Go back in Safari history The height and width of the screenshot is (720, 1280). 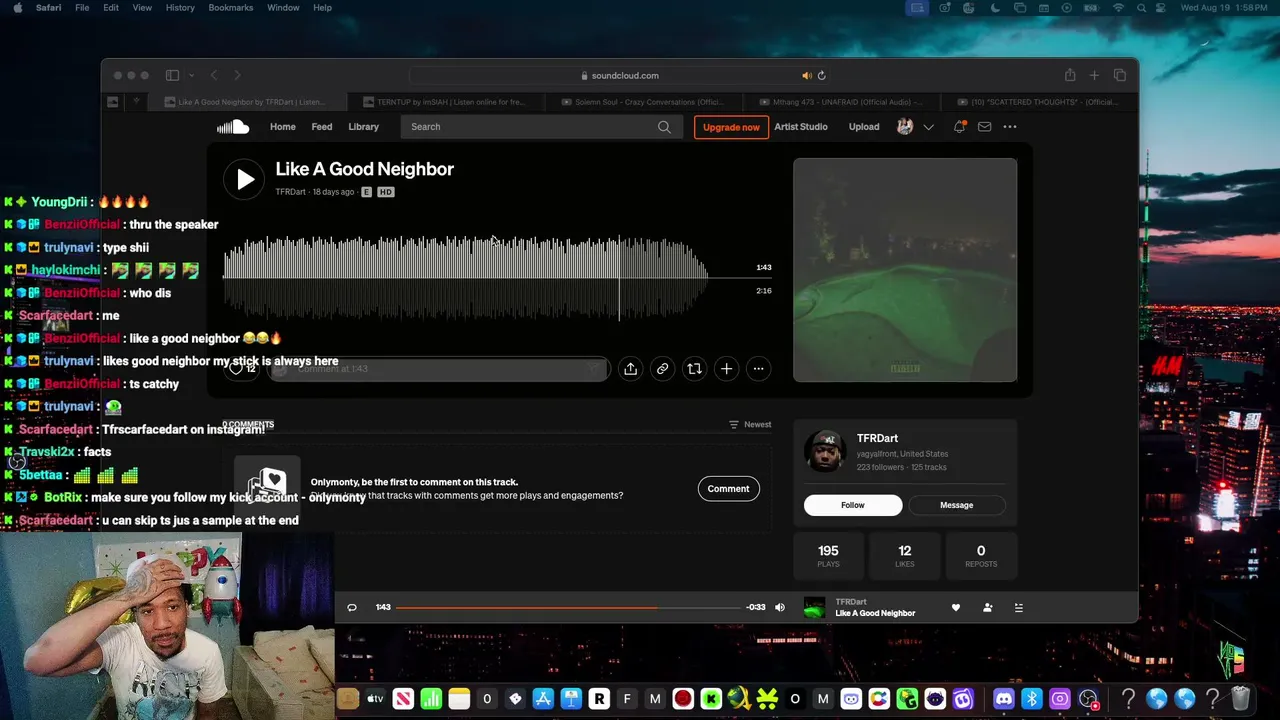214,75
